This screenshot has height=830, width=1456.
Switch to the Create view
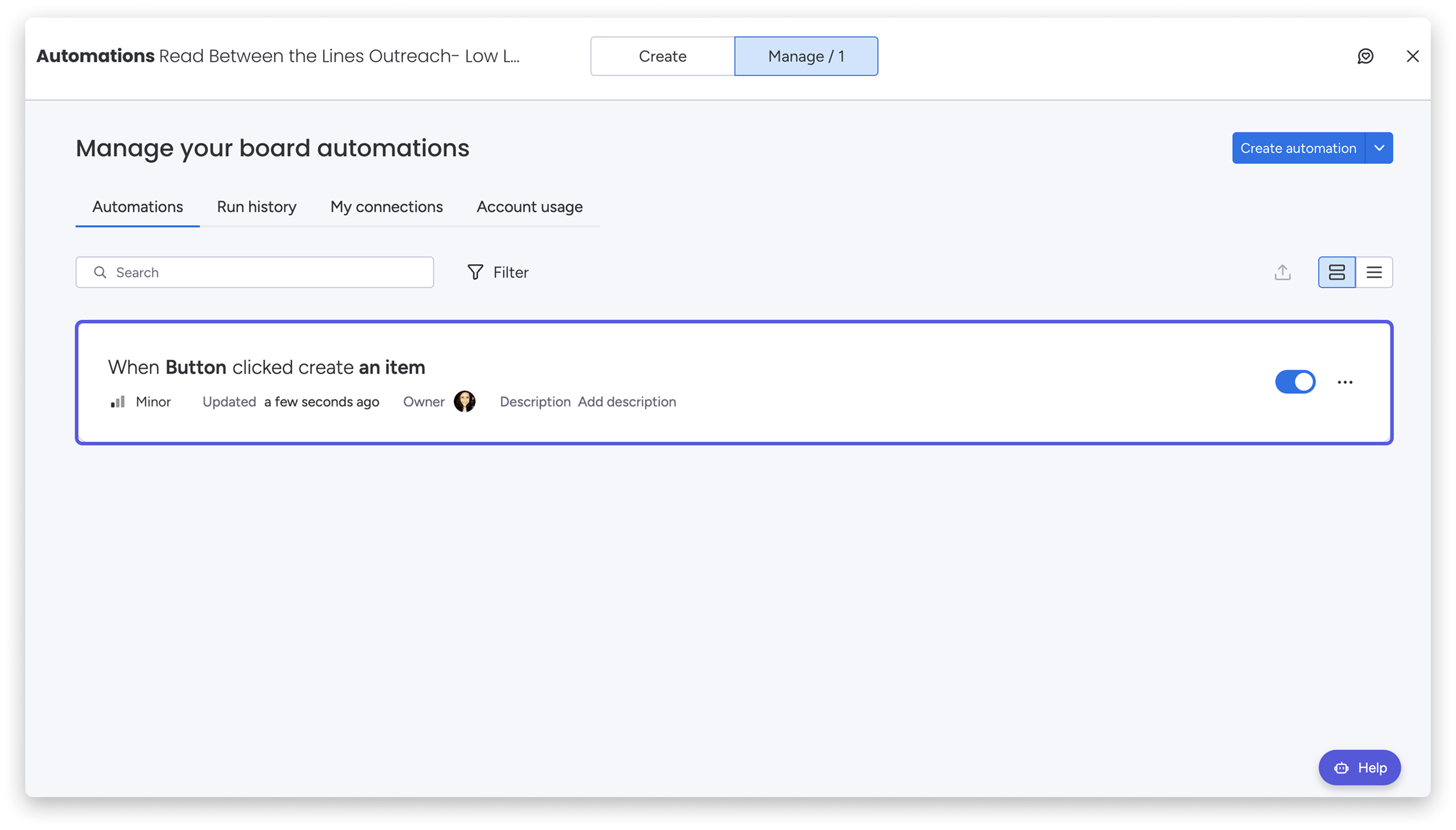(662, 56)
